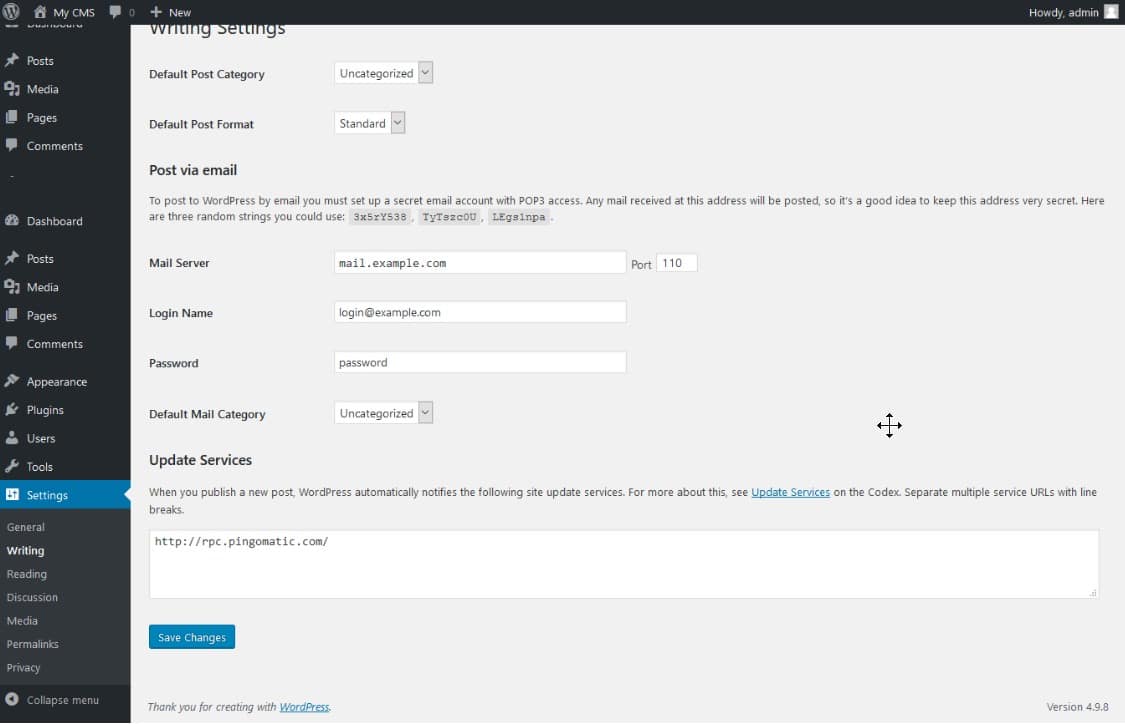Switch to Reading settings
The width and height of the screenshot is (1125, 724).
[x=28, y=573]
